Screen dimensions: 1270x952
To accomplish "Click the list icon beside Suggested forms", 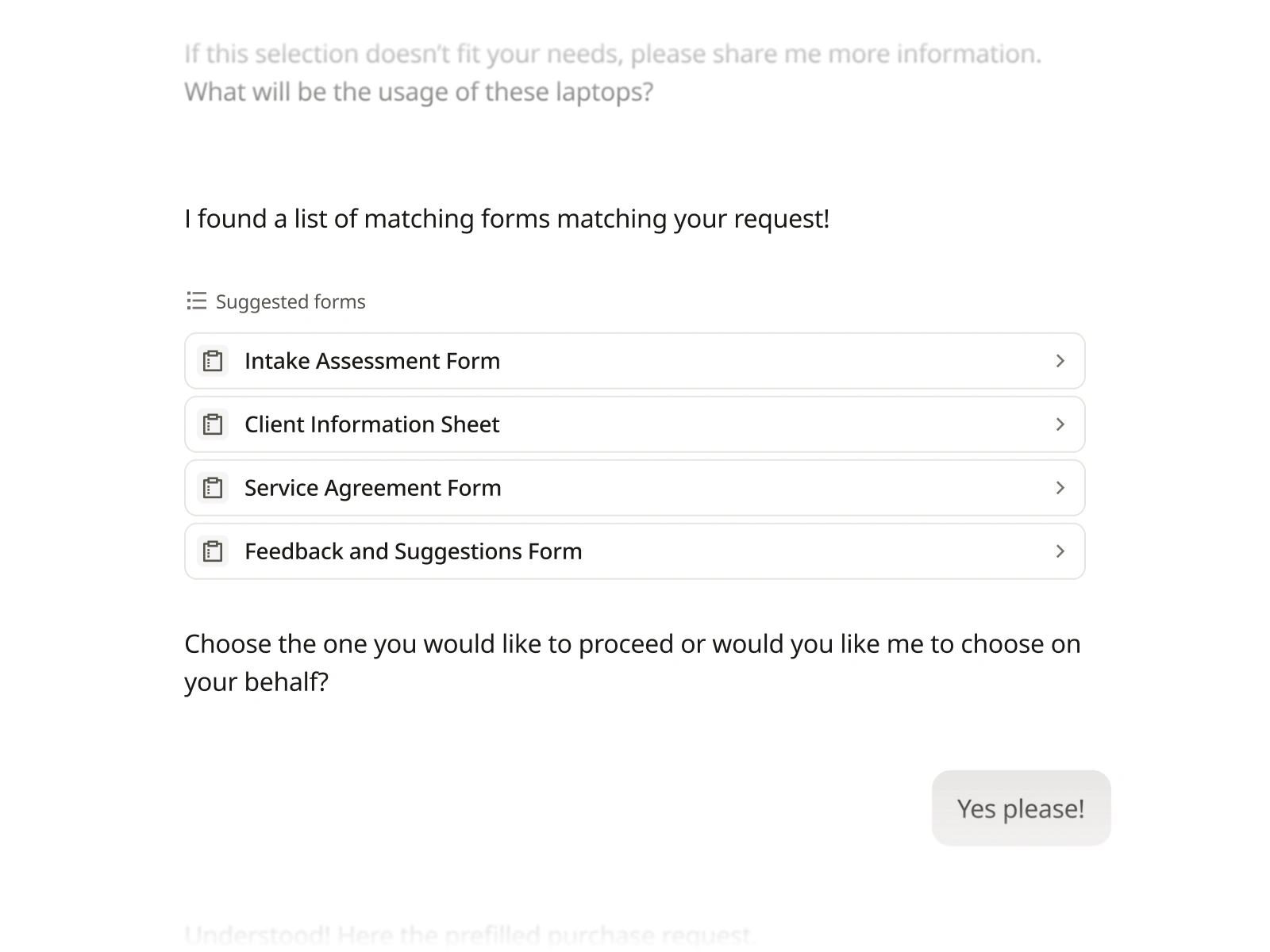I will tap(196, 301).
